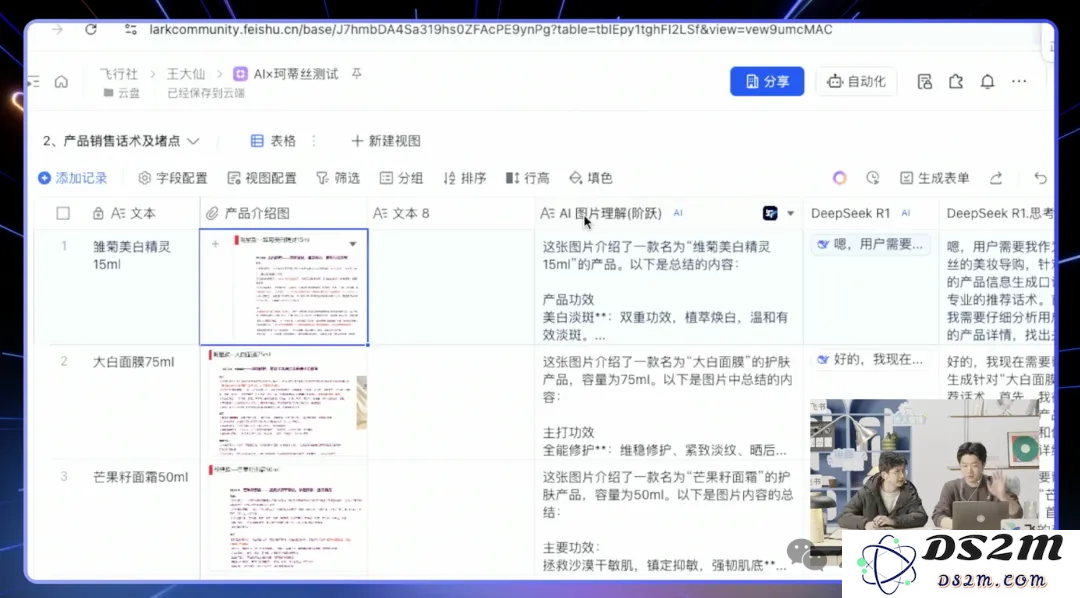Open site settings icon in address bar
This screenshot has height=598, width=1080.
click(130, 30)
